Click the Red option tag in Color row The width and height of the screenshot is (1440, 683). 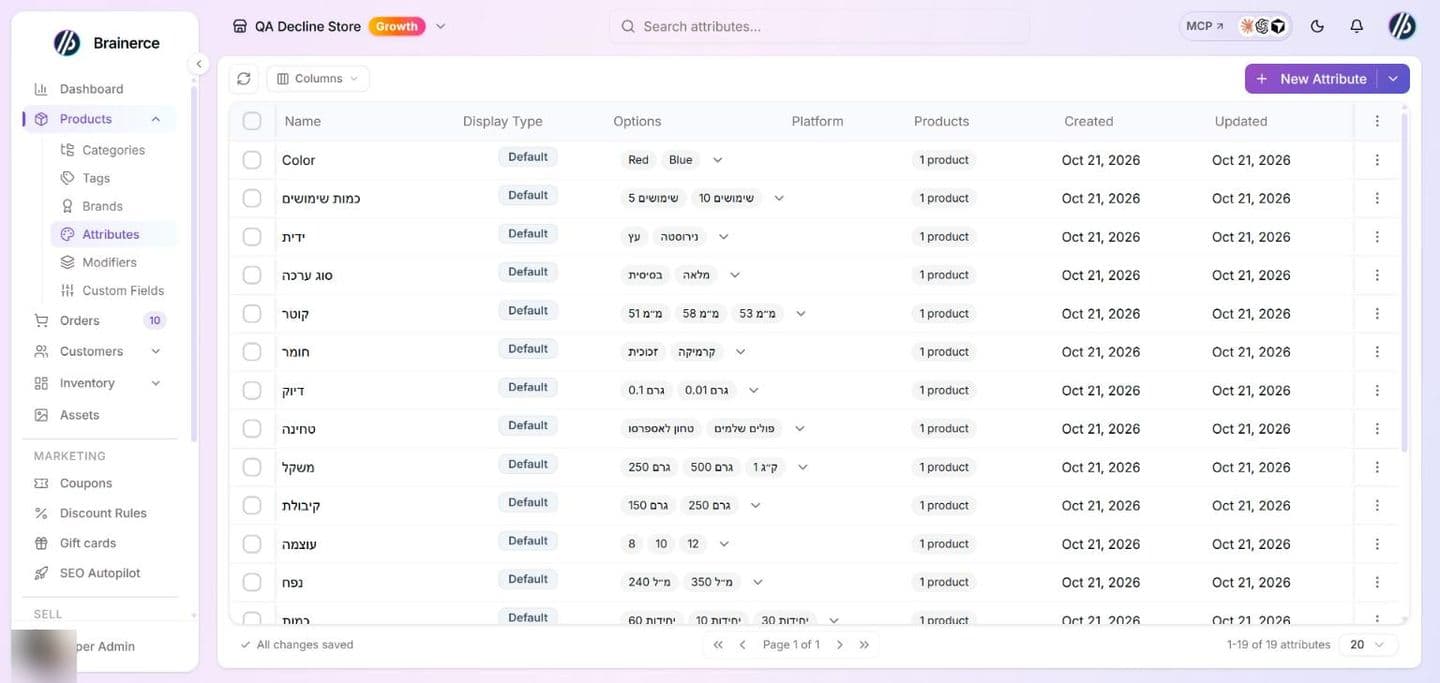coord(638,160)
